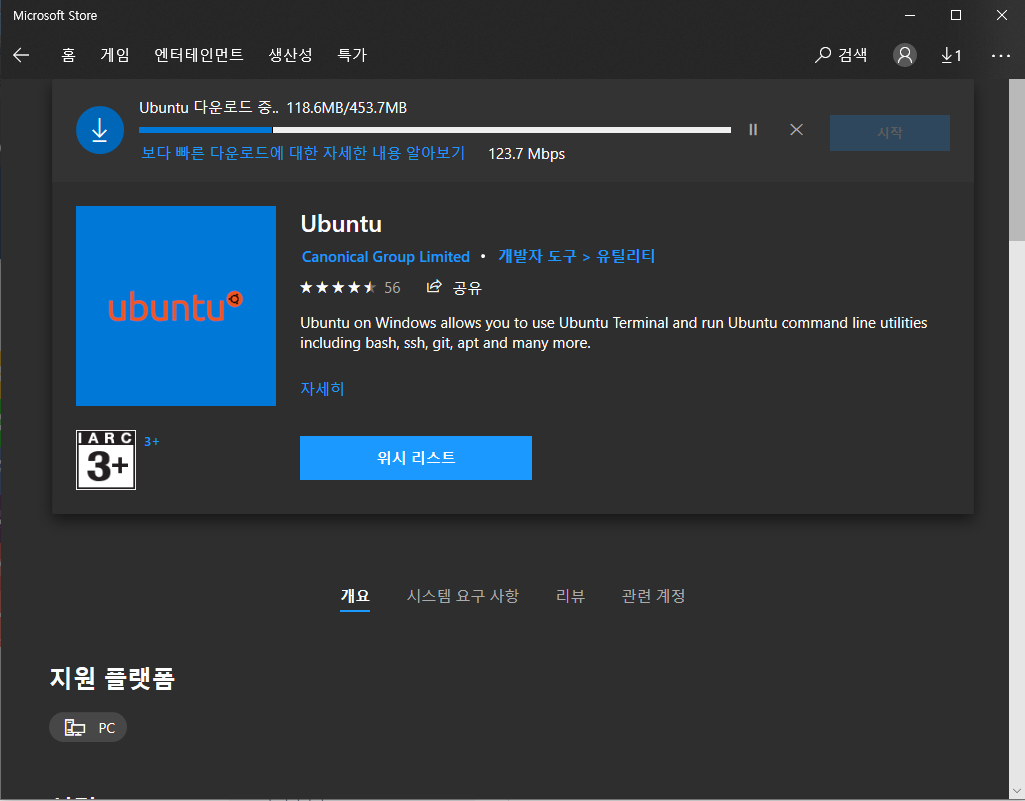Screen dimensions: 1025x801
Task: Click the disabled 시작 button
Action: tap(890, 133)
